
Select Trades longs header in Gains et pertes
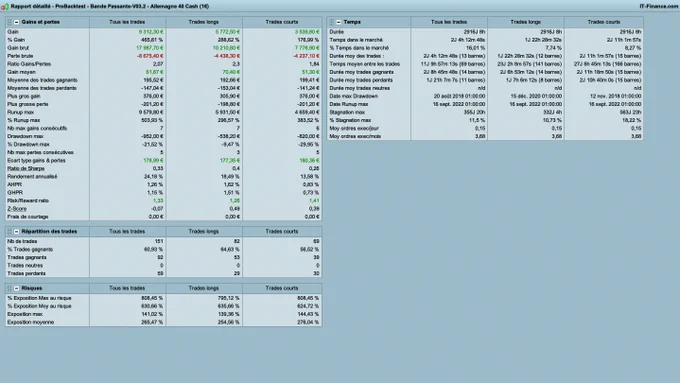click(x=204, y=22)
